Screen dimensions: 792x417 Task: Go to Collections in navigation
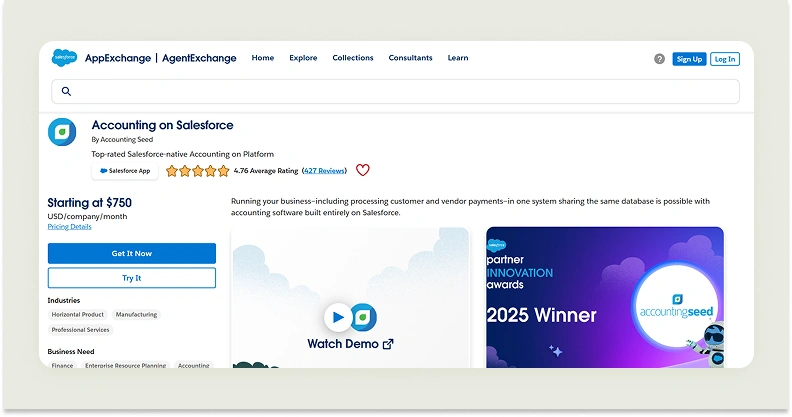[353, 58]
